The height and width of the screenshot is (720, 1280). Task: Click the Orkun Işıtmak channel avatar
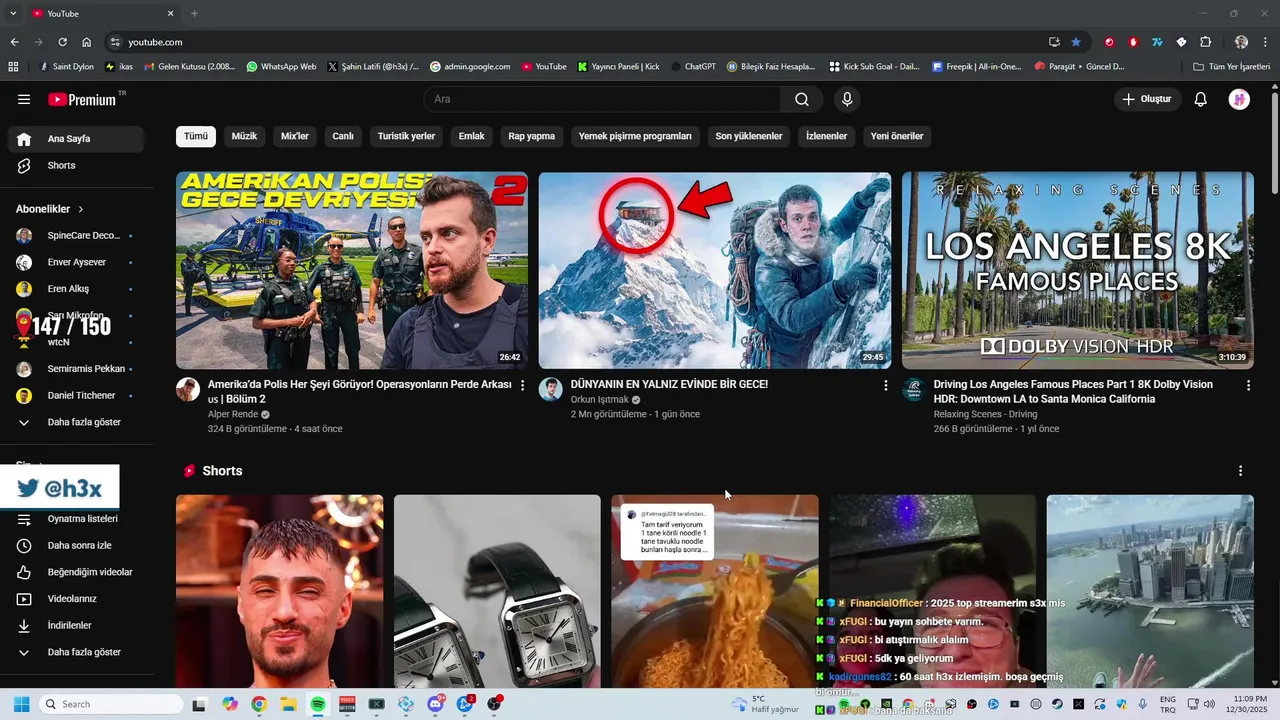551,389
